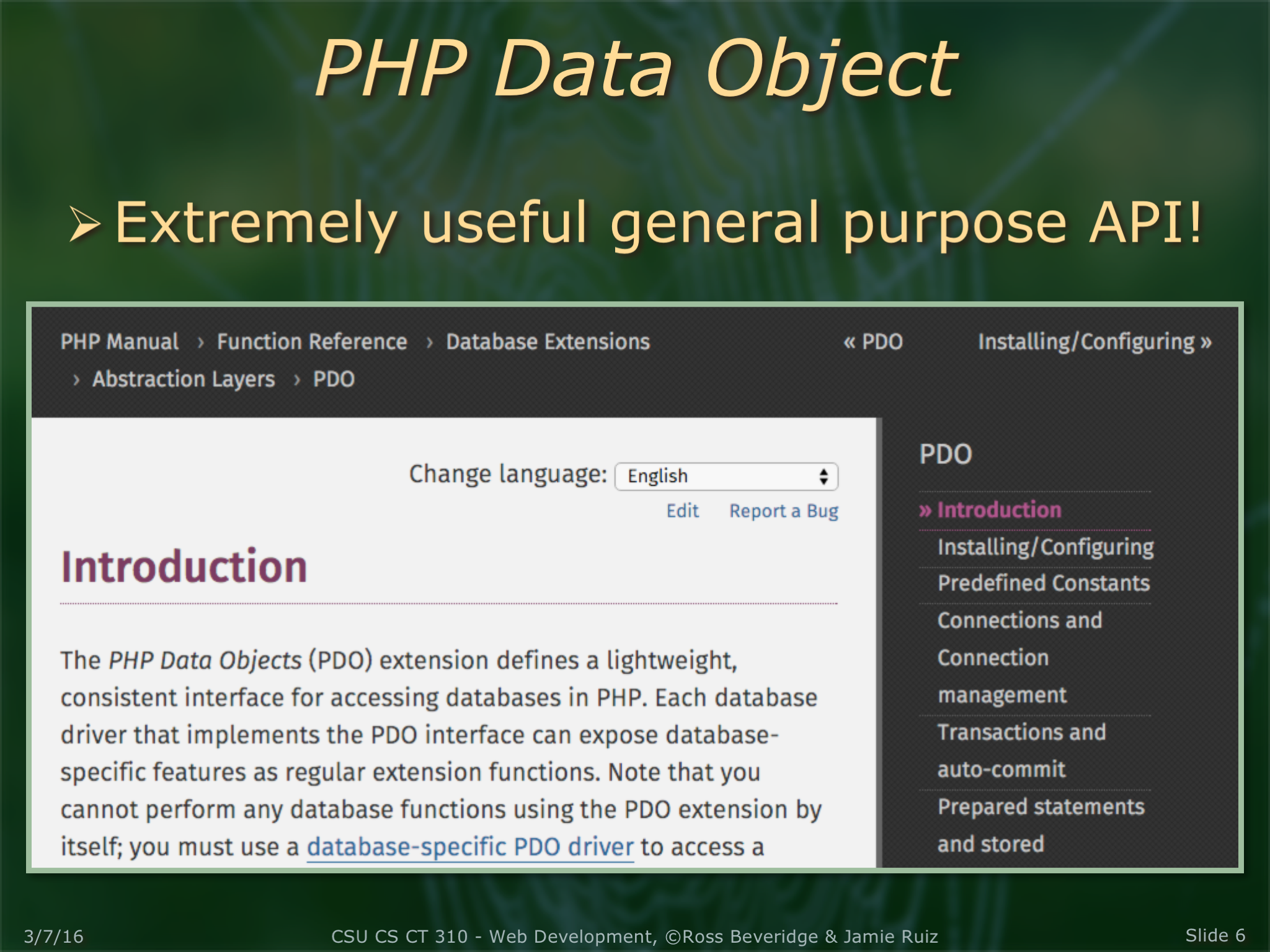Click the bullet text Extremely useful general purpose API!
This screenshot has width=1270, height=952.
(659, 223)
